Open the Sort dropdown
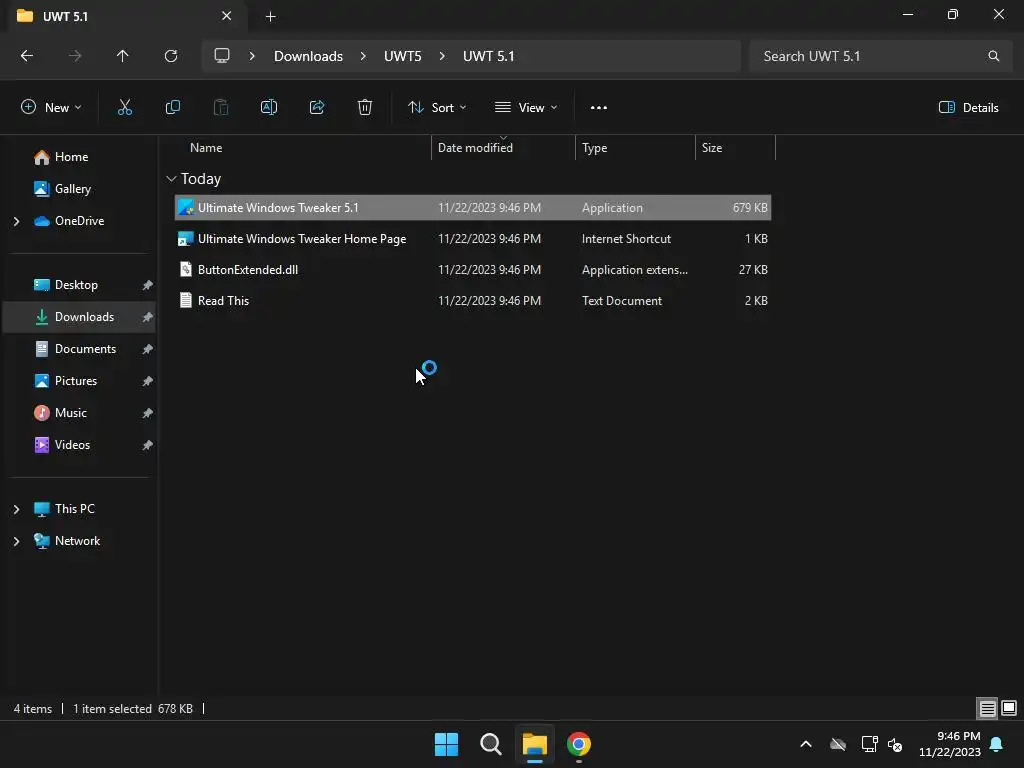The width and height of the screenshot is (1024, 768). (437, 108)
